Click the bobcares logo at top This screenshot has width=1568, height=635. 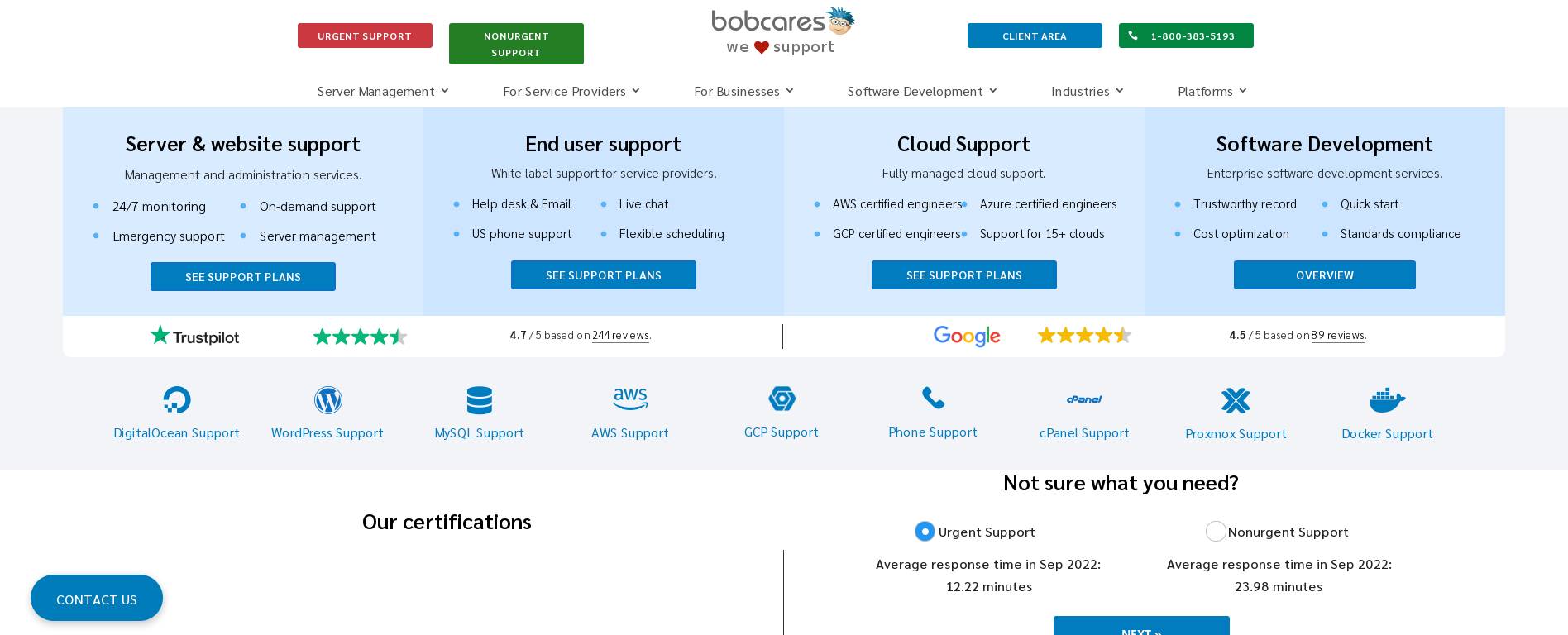782,31
